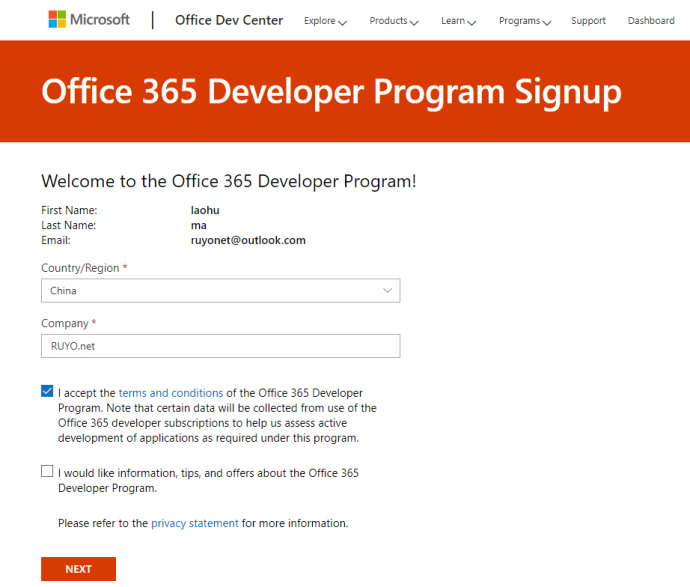The height and width of the screenshot is (587, 690).
Task: Expand the Explore menu
Action: point(325,21)
